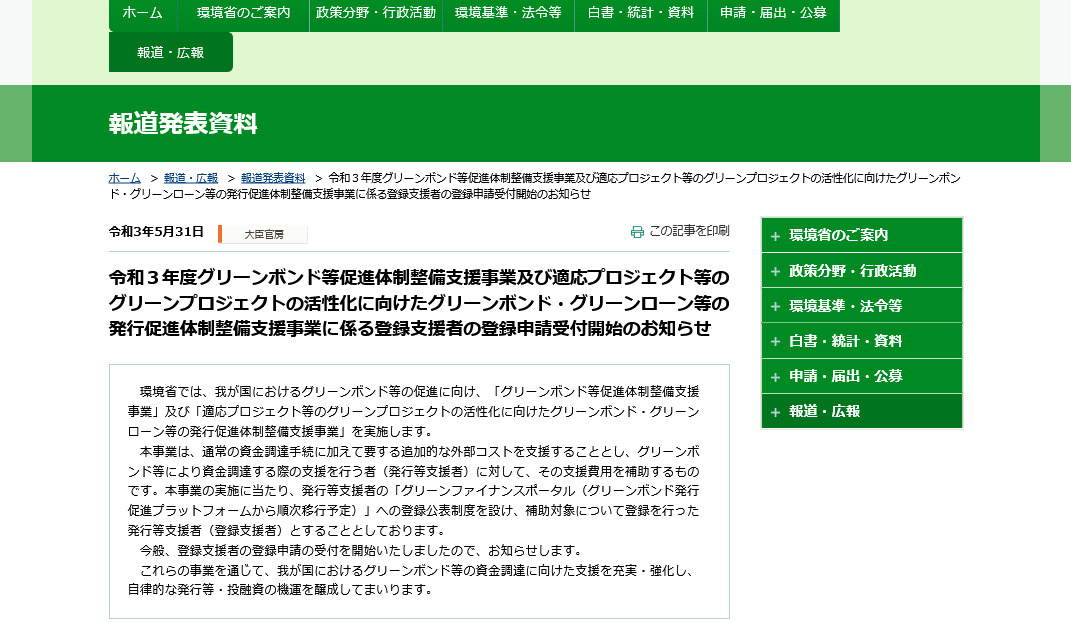Expand the 報道・広報 sidebar section
This screenshot has width=1071, height=622.
tap(861, 411)
